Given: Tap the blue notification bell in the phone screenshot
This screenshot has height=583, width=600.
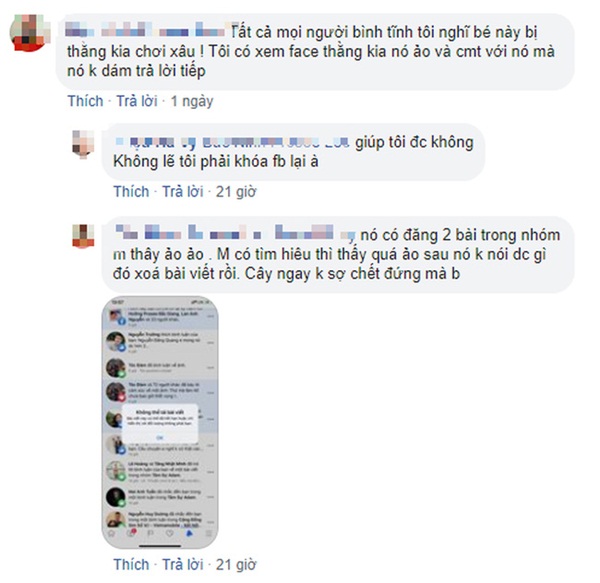Looking at the screenshot, I should coord(189,533).
